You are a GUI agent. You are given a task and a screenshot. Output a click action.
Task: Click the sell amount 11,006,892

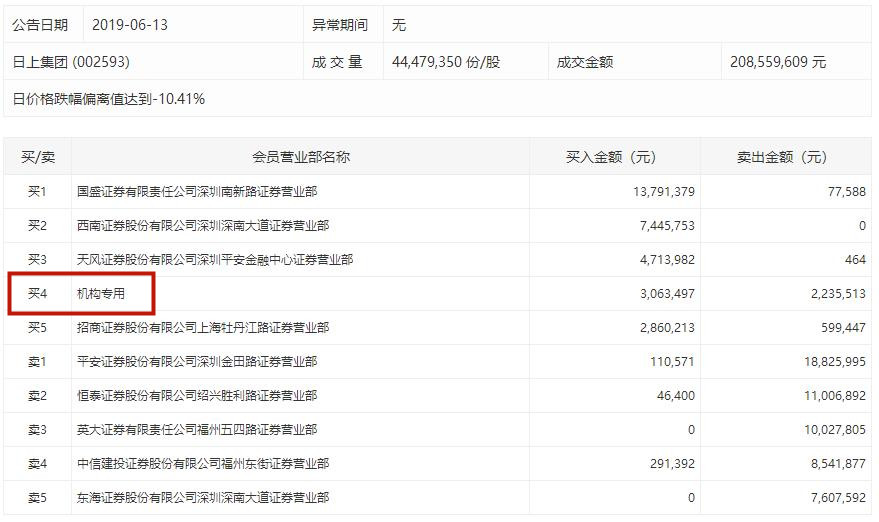pyautogui.click(x=835, y=396)
